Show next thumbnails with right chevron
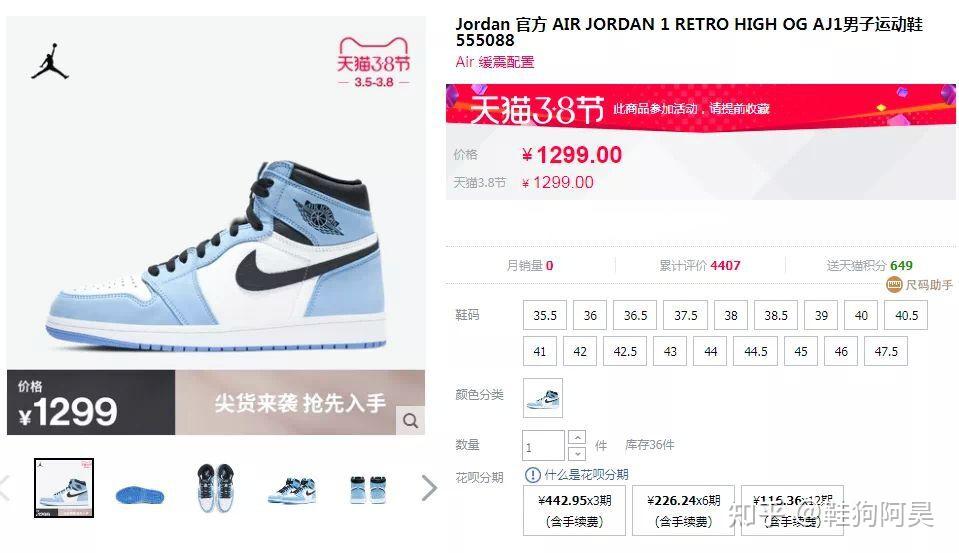959x553 pixels. click(429, 489)
